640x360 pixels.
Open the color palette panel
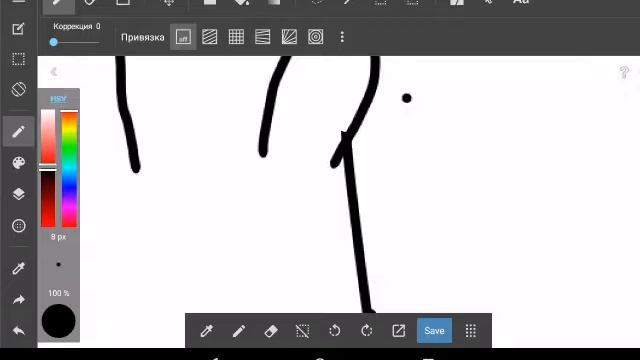(x=18, y=162)
